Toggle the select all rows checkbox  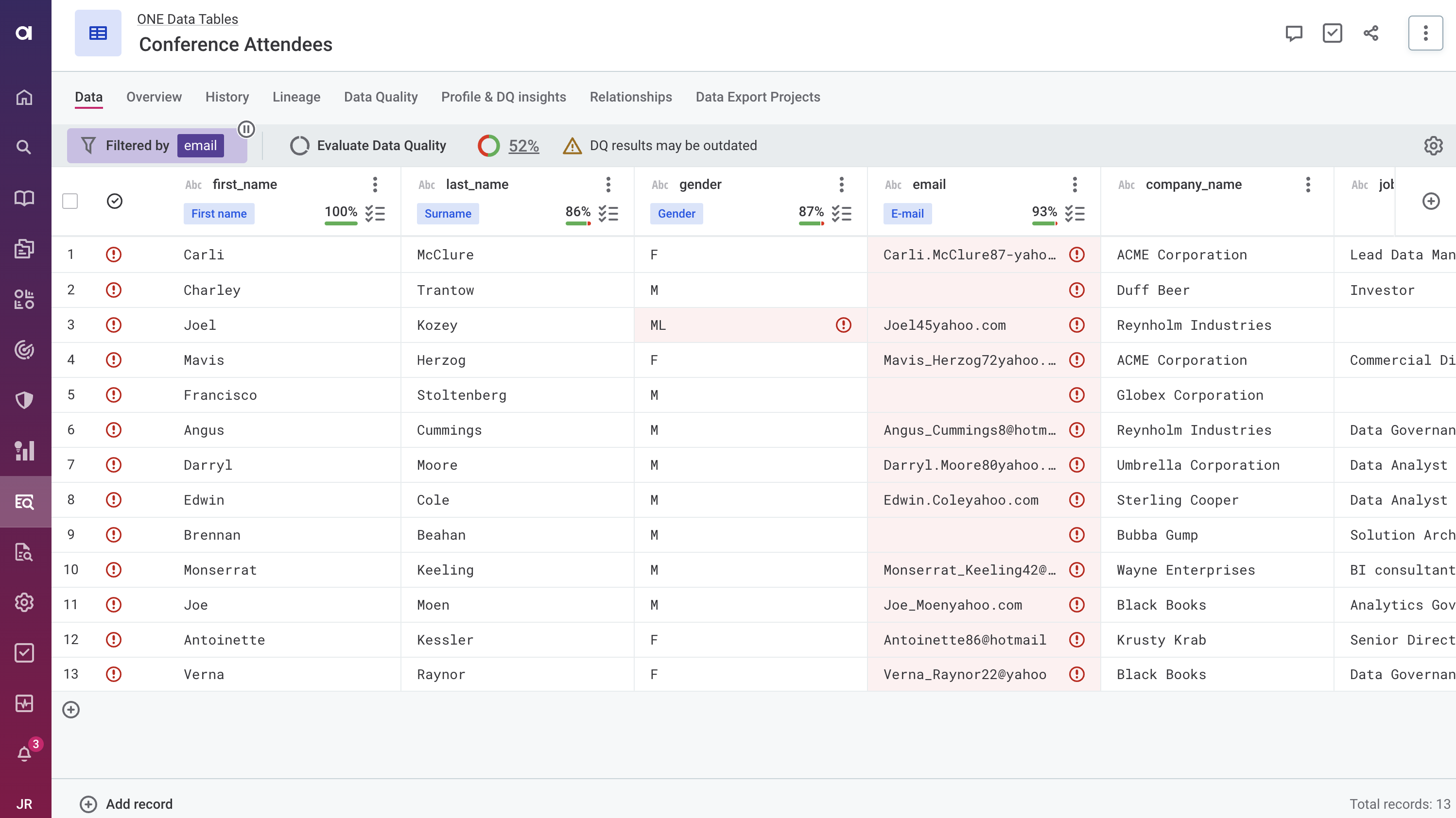pyautogui.click(x=70, y=201)
